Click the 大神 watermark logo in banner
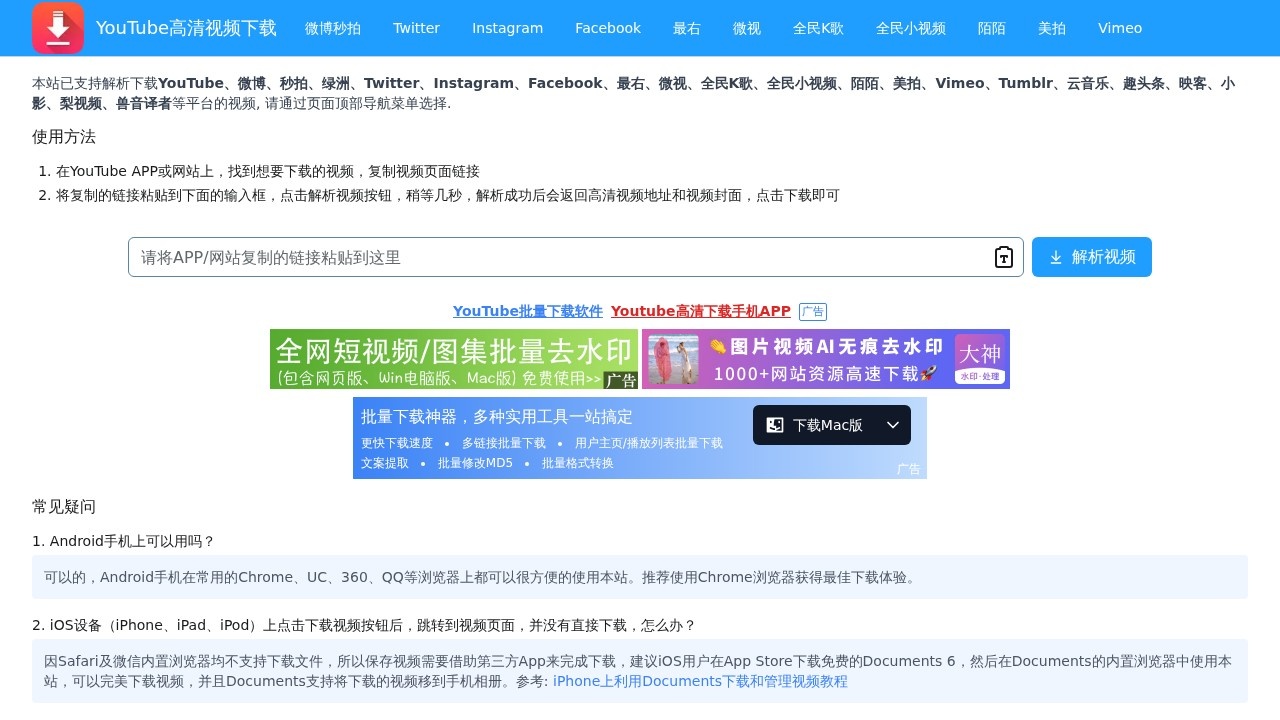The width and height of the screenshot is (1280, 720). [x=979, y=359]
